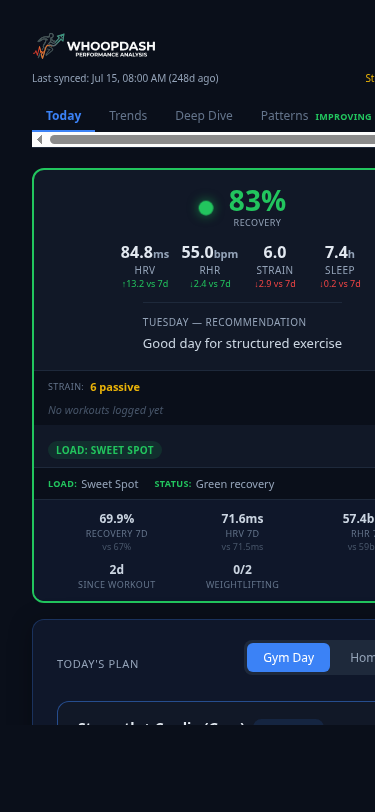Click the 'Green recovery' status text

click(x=235, y=484)
